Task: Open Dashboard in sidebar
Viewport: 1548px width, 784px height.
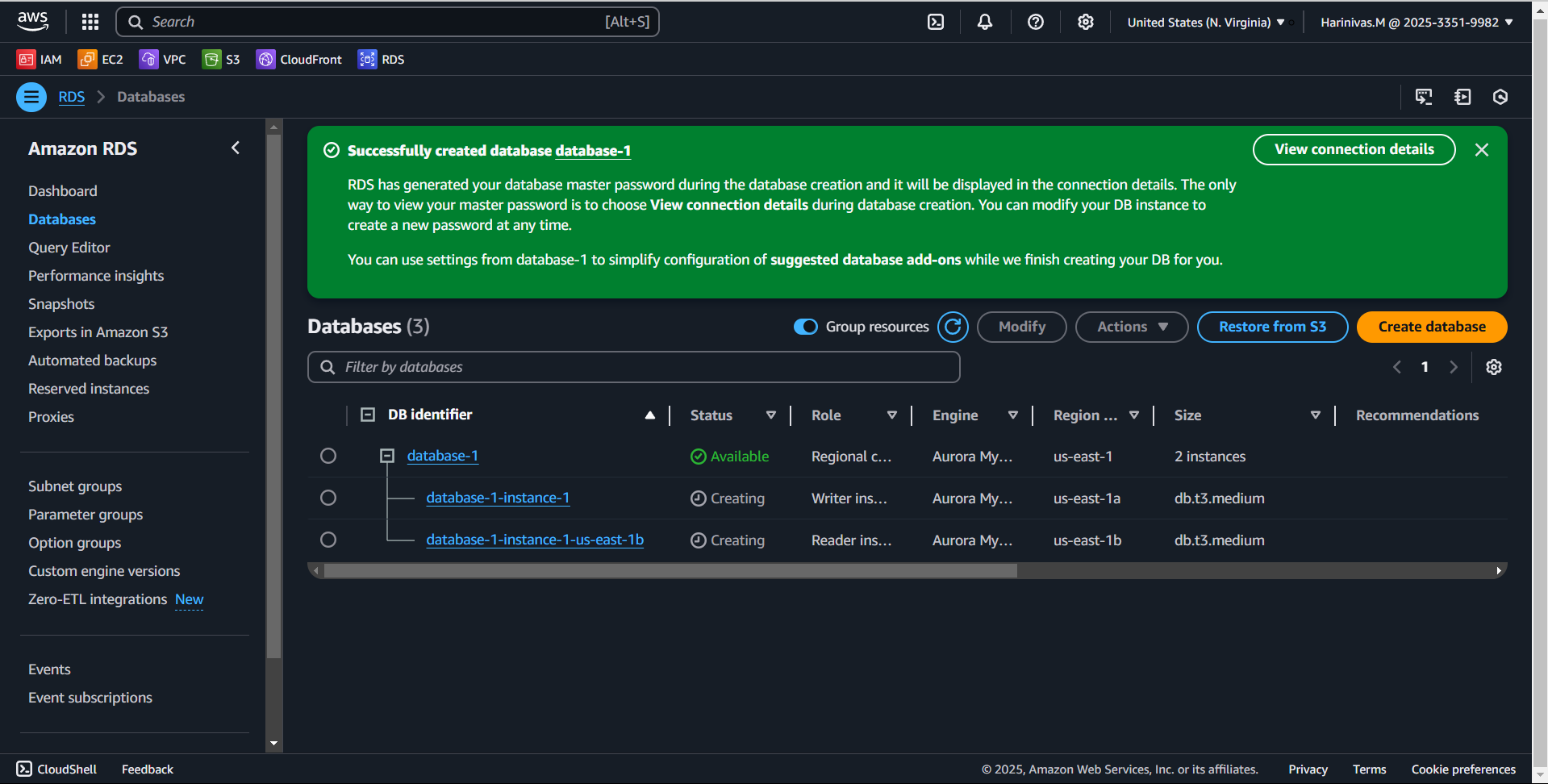Action: [x=63, y=191]
